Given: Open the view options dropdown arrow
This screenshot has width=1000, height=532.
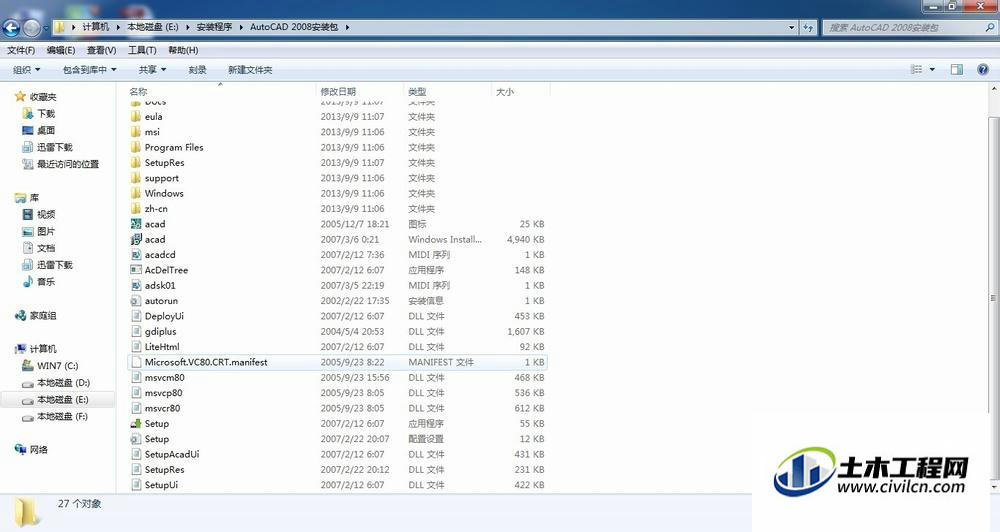Looking at the screenshot, I should point(932,70).
